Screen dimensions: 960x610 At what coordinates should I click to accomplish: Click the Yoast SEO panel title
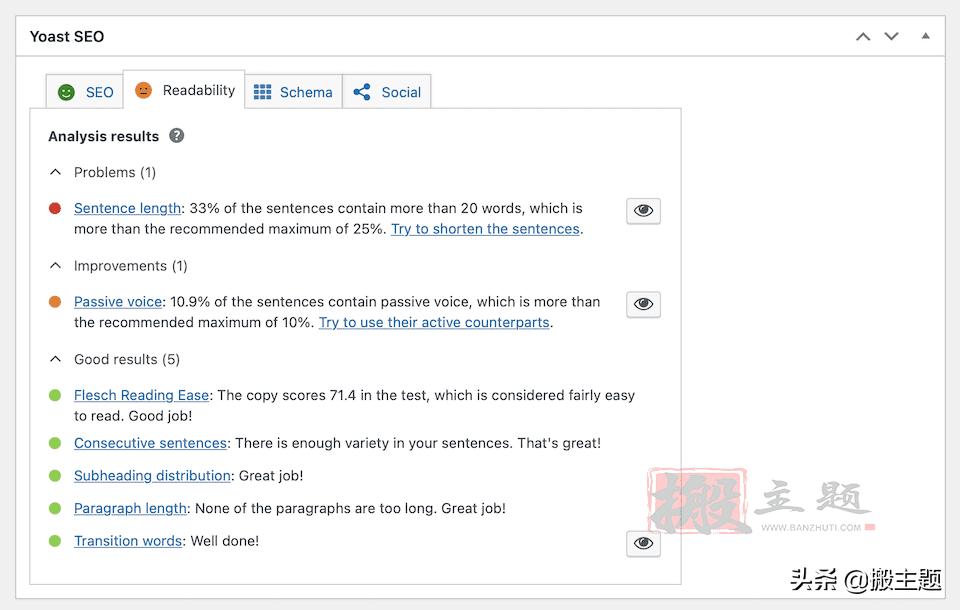coord(67,37)
